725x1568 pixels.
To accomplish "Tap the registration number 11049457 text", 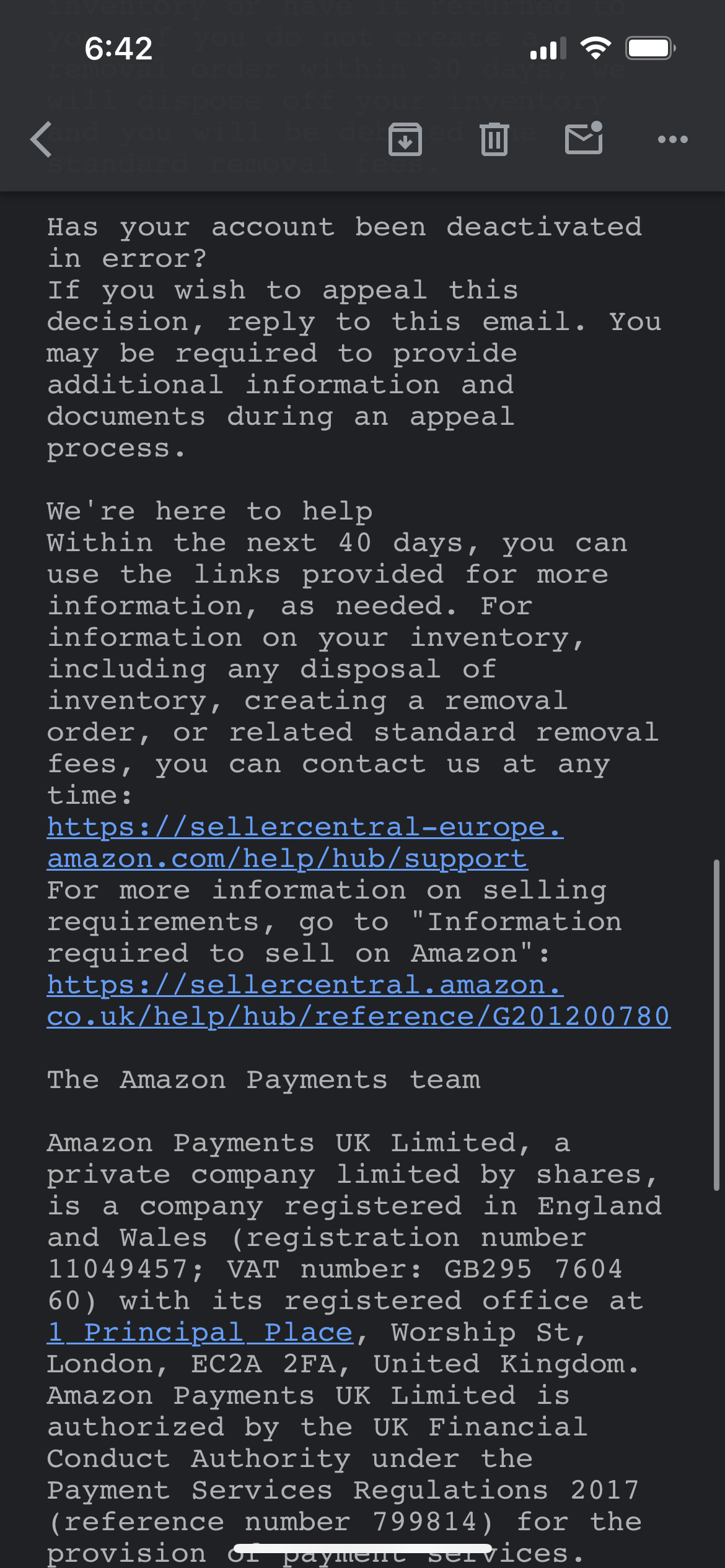I will click(117, 1270).
